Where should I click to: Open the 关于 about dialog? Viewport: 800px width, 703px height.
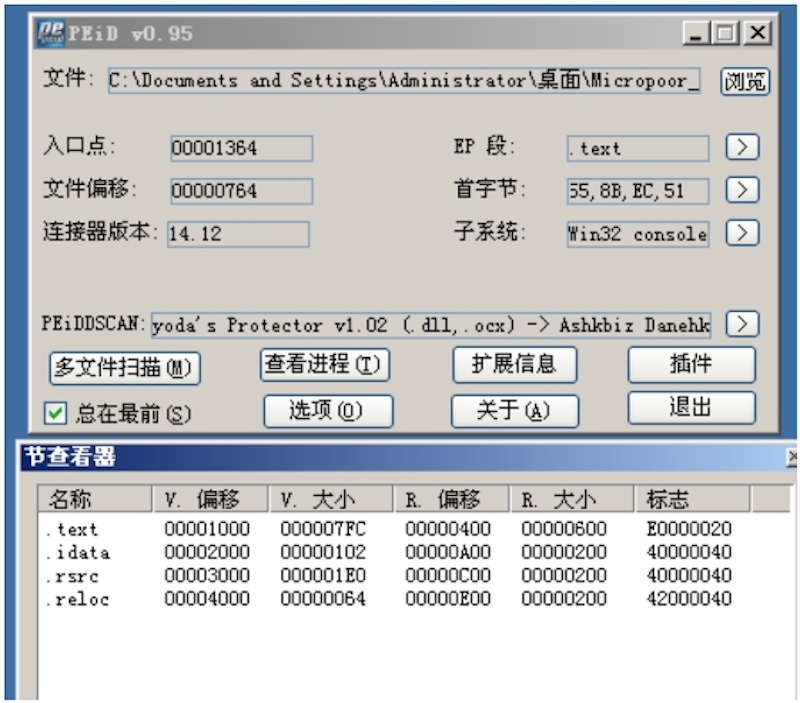514,411
